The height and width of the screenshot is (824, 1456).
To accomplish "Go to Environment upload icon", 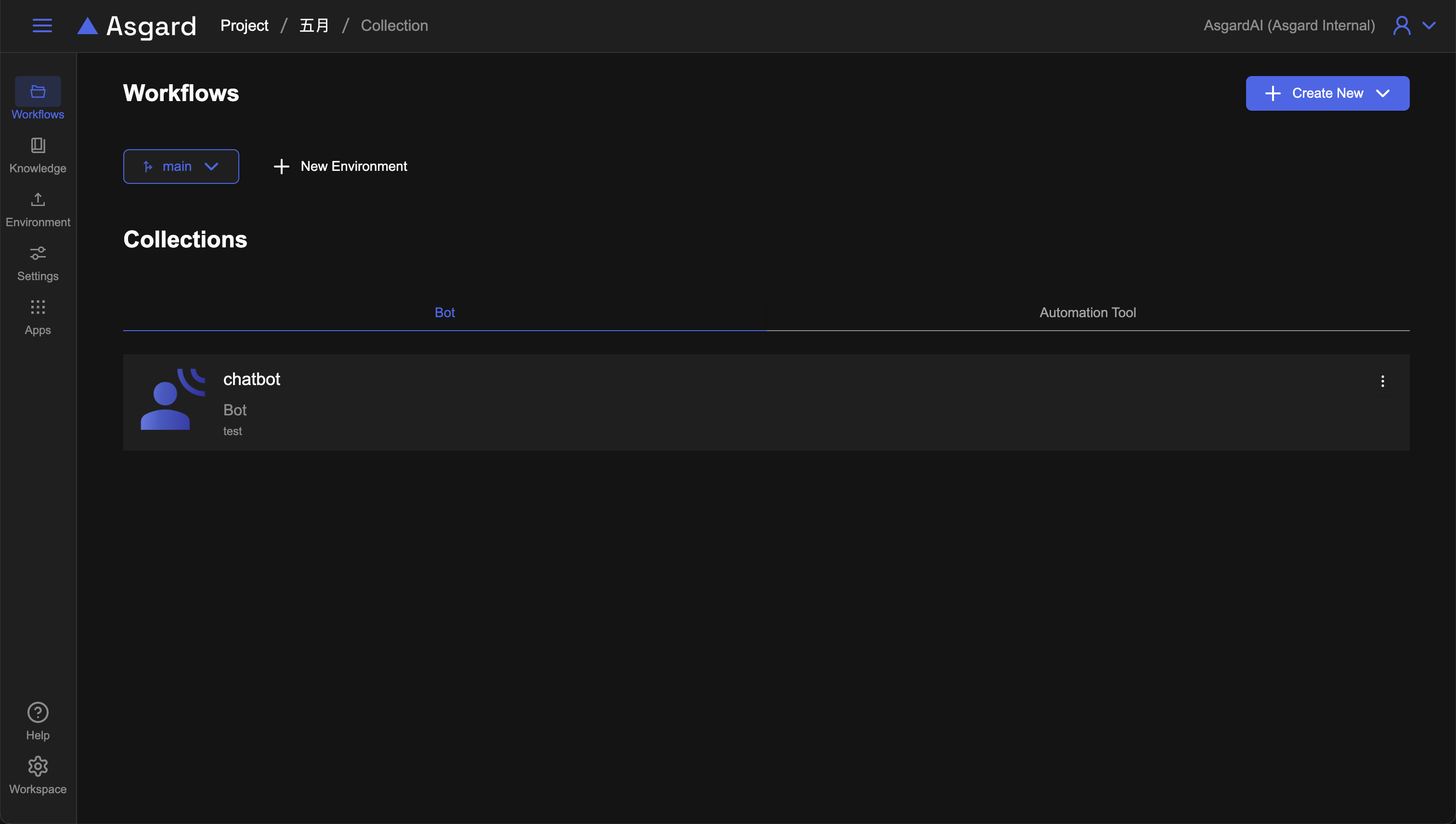I will click(x=38, y=200).
